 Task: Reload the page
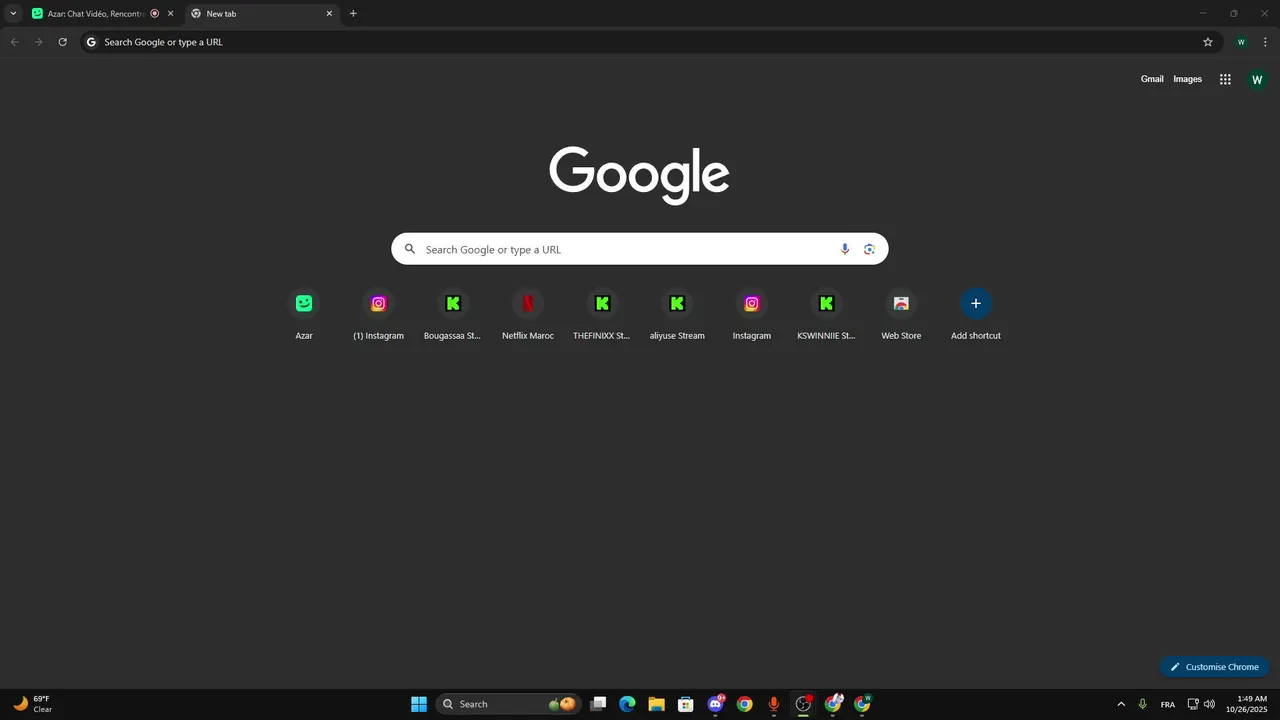point(62,42)
